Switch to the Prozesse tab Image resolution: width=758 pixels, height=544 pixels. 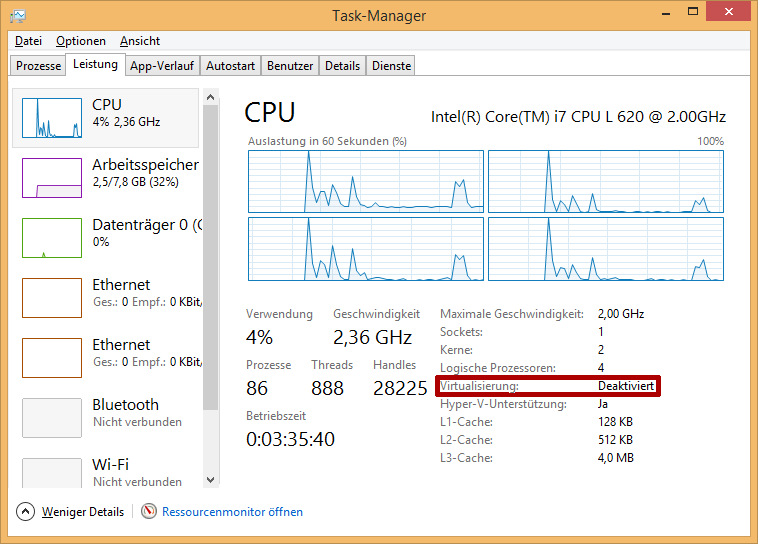tap(39, 66)
